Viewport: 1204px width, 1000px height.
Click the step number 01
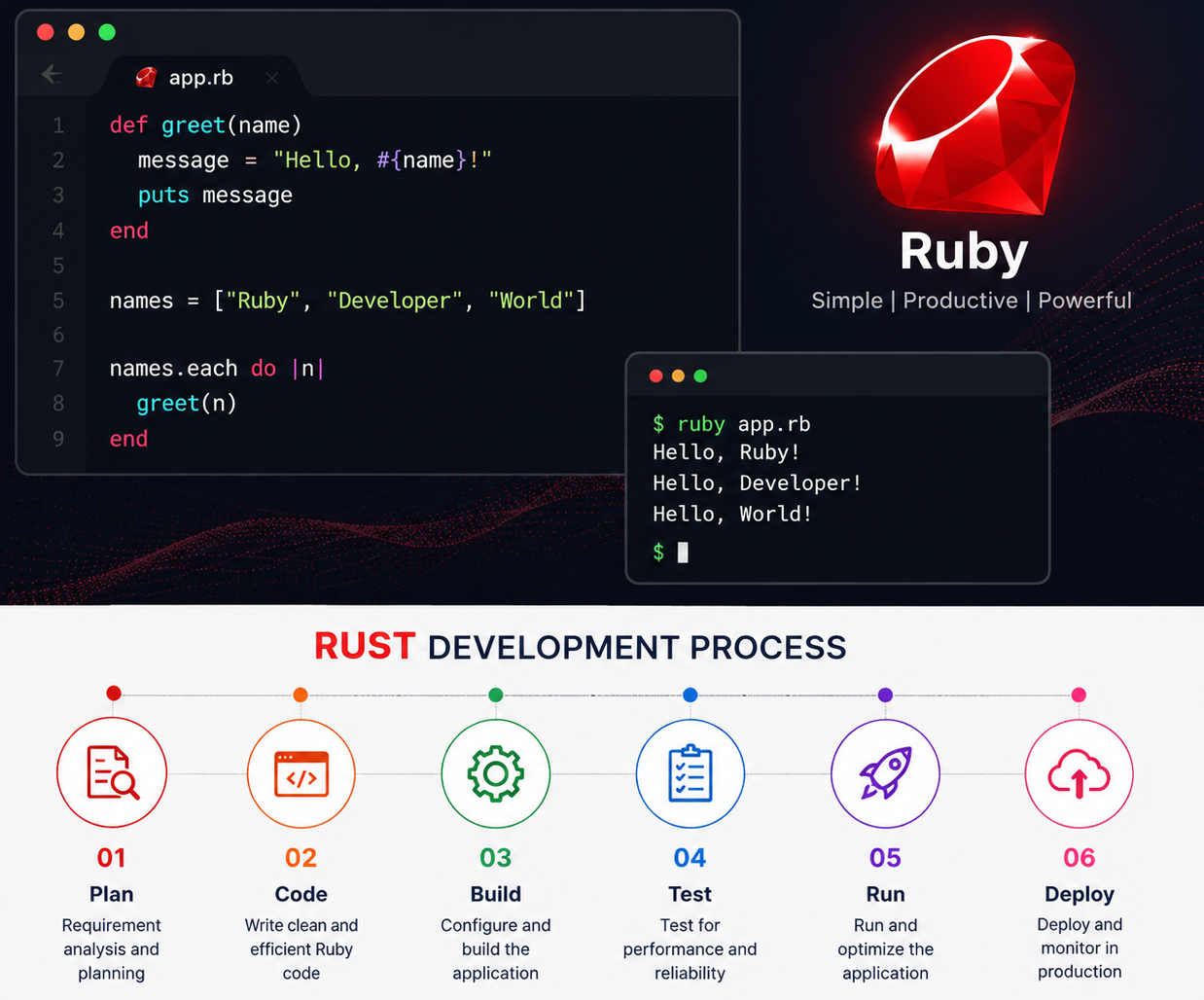(x=112, y=858)
